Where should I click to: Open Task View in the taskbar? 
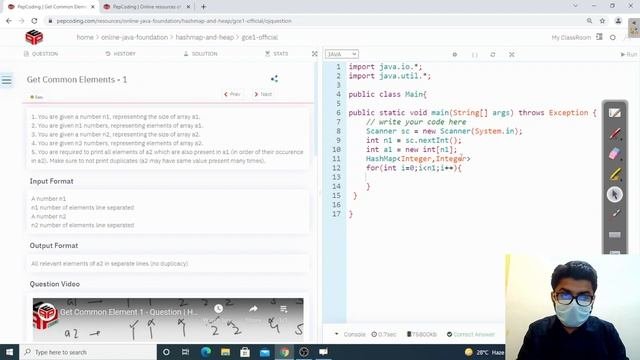[x=185, y=352]
